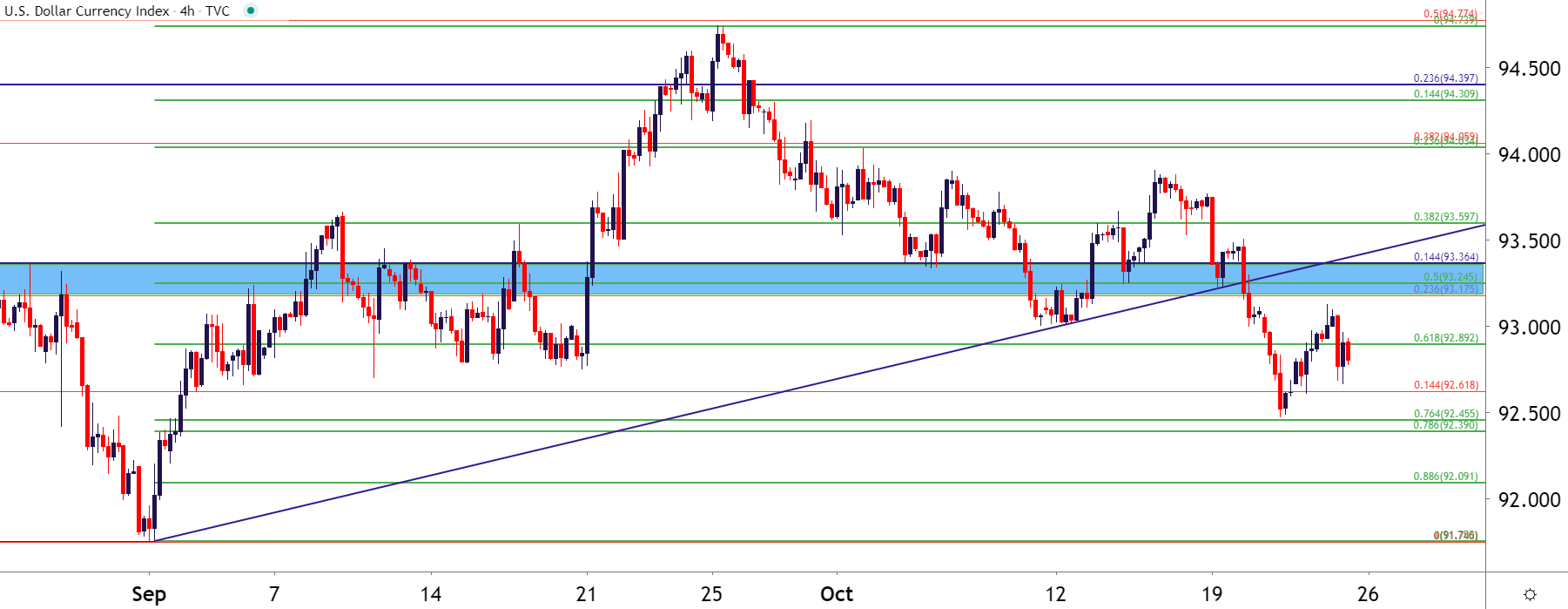Select the 92.000 price axis label

click(x=1529, y=500)
